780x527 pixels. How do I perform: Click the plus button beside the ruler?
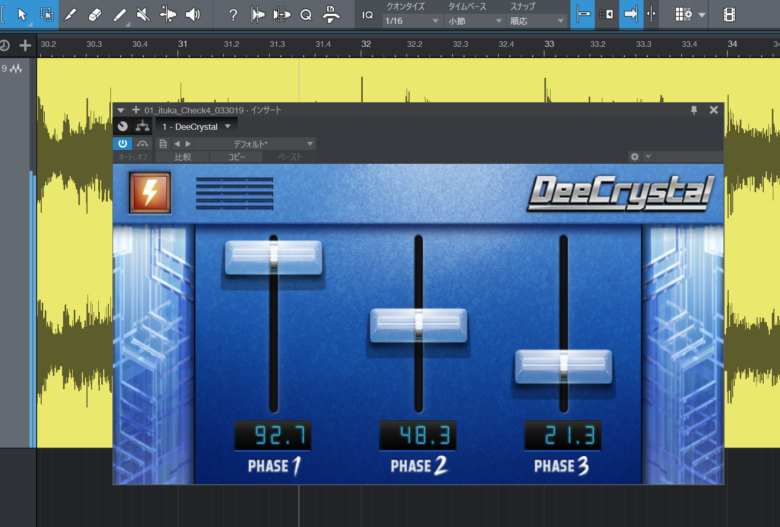(25, 46)
